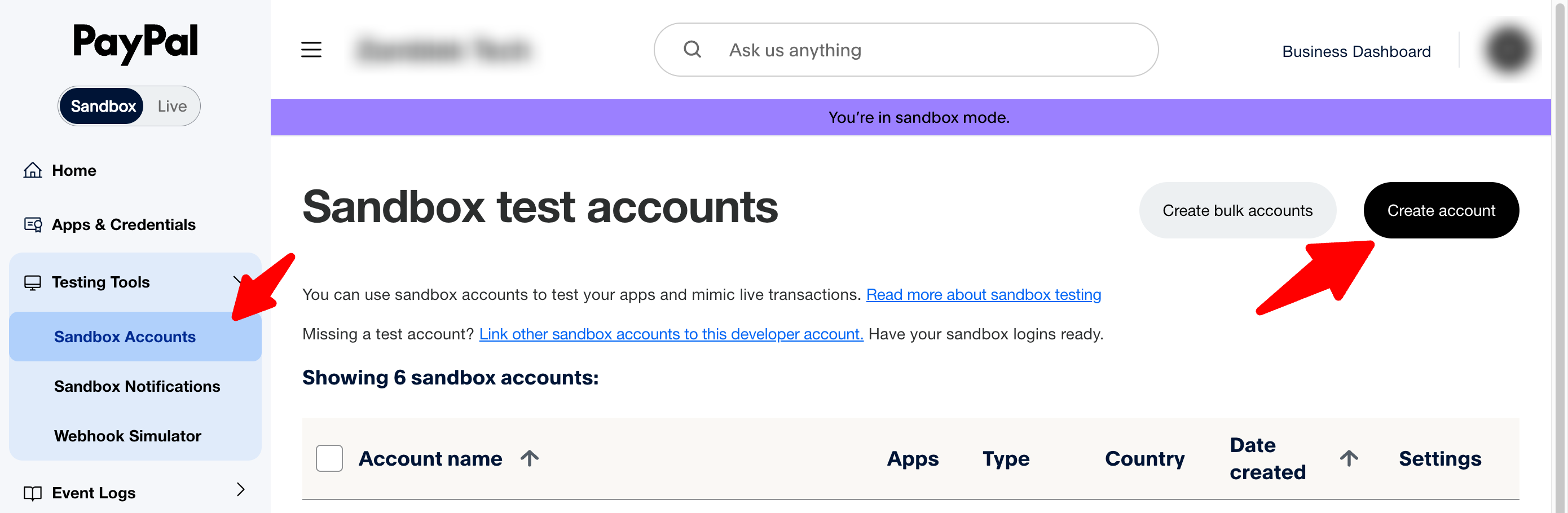Click the Apps & Credentials icon

point(33,224)
